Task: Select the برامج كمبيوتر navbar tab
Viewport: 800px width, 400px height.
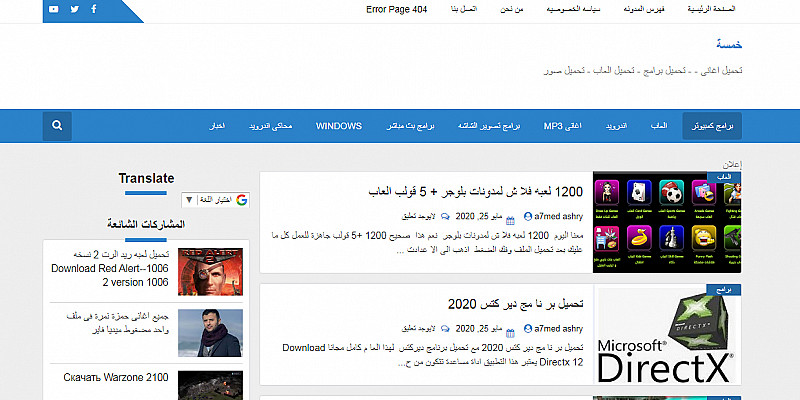Action: [x=712, y=126]
